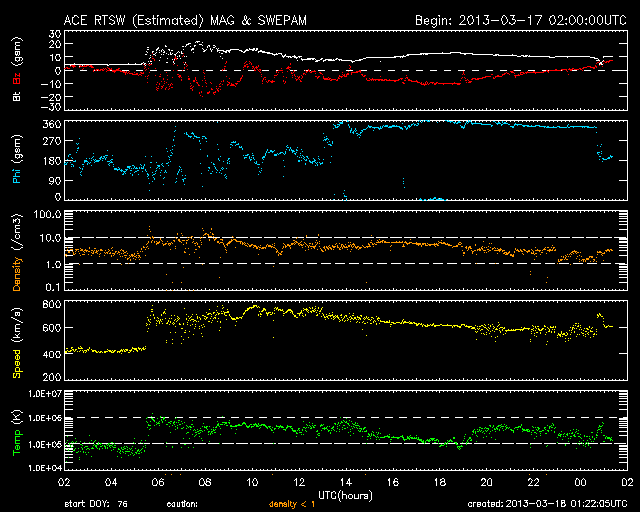Click the 'ACE RTSW (Estimated) MAG & SWEPAM' title
640x512 pixels.
click(x=185, y=20)
